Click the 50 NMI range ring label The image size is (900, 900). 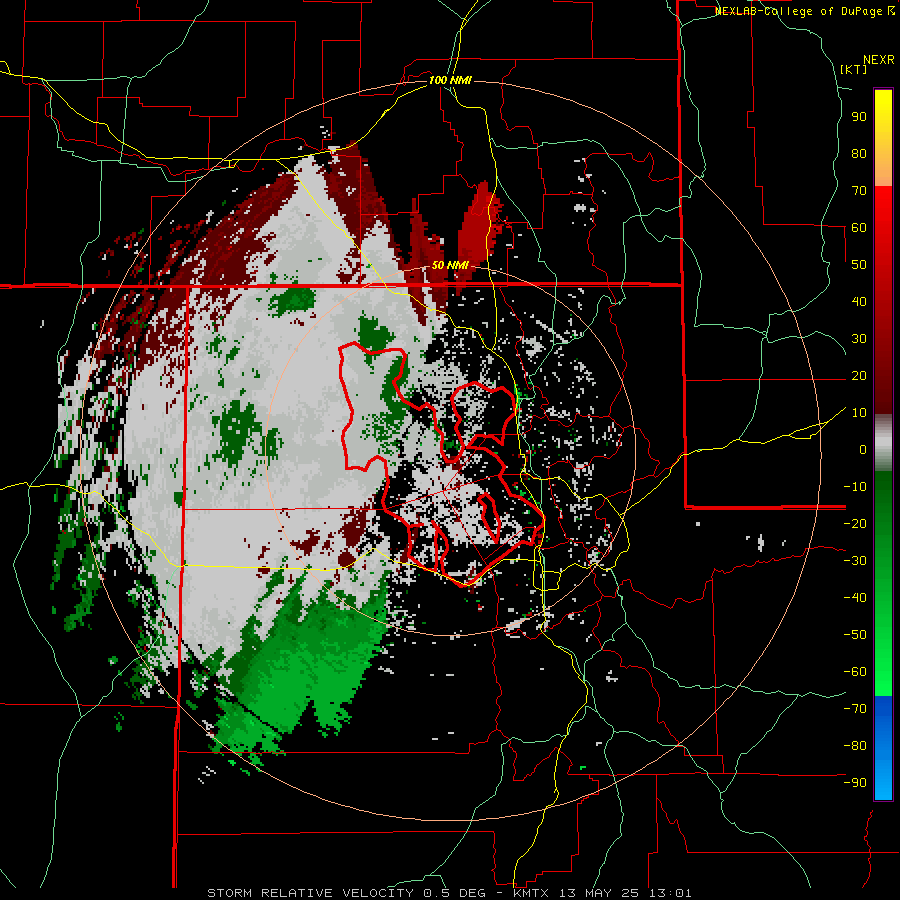(450, 265)
